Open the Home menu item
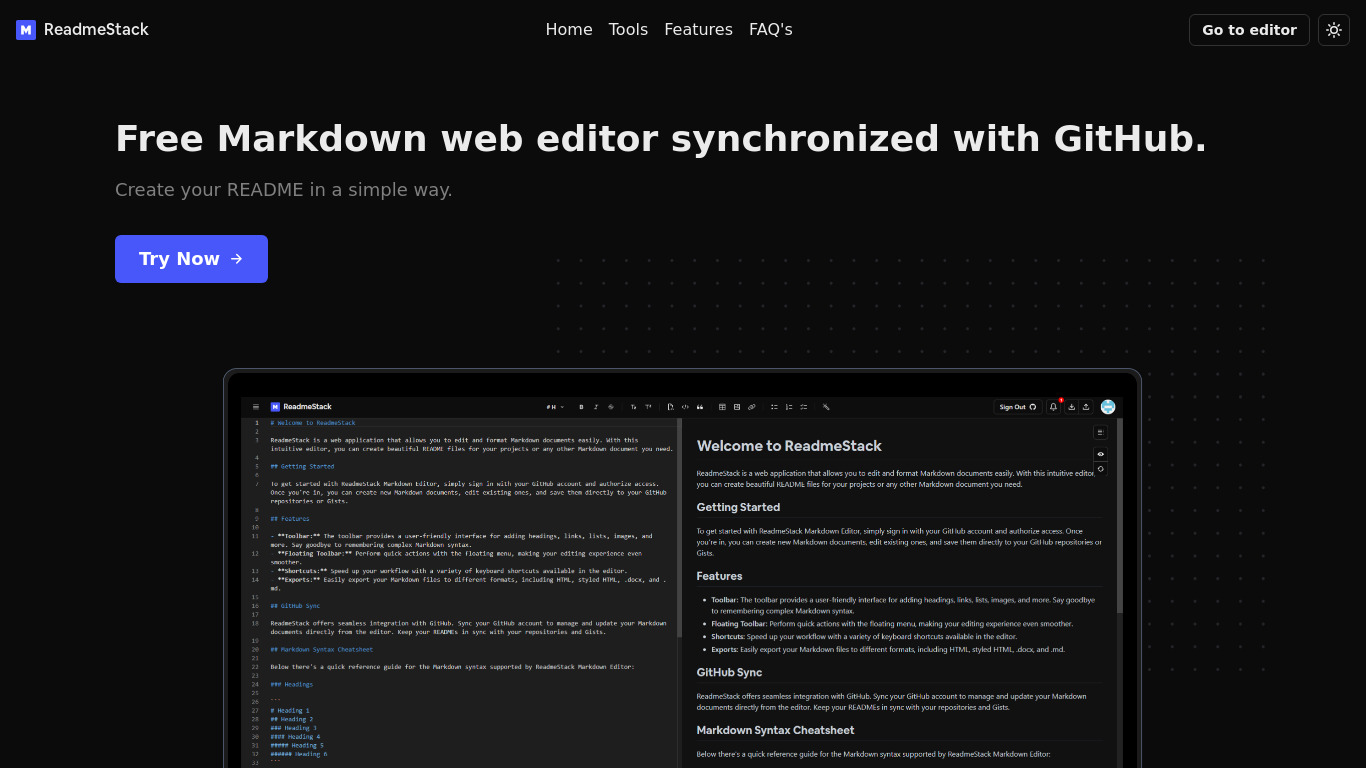The image size is (1366, 768). (x=568, y=30)
